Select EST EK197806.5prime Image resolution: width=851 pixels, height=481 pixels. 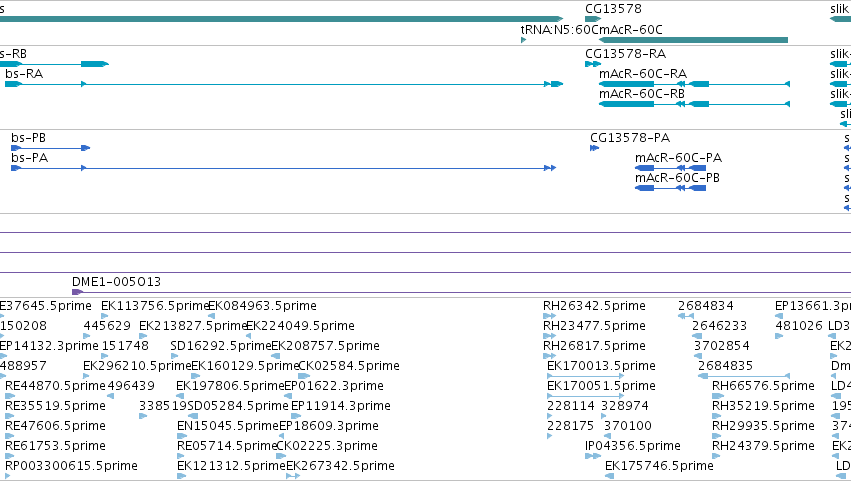pos(230,386)
